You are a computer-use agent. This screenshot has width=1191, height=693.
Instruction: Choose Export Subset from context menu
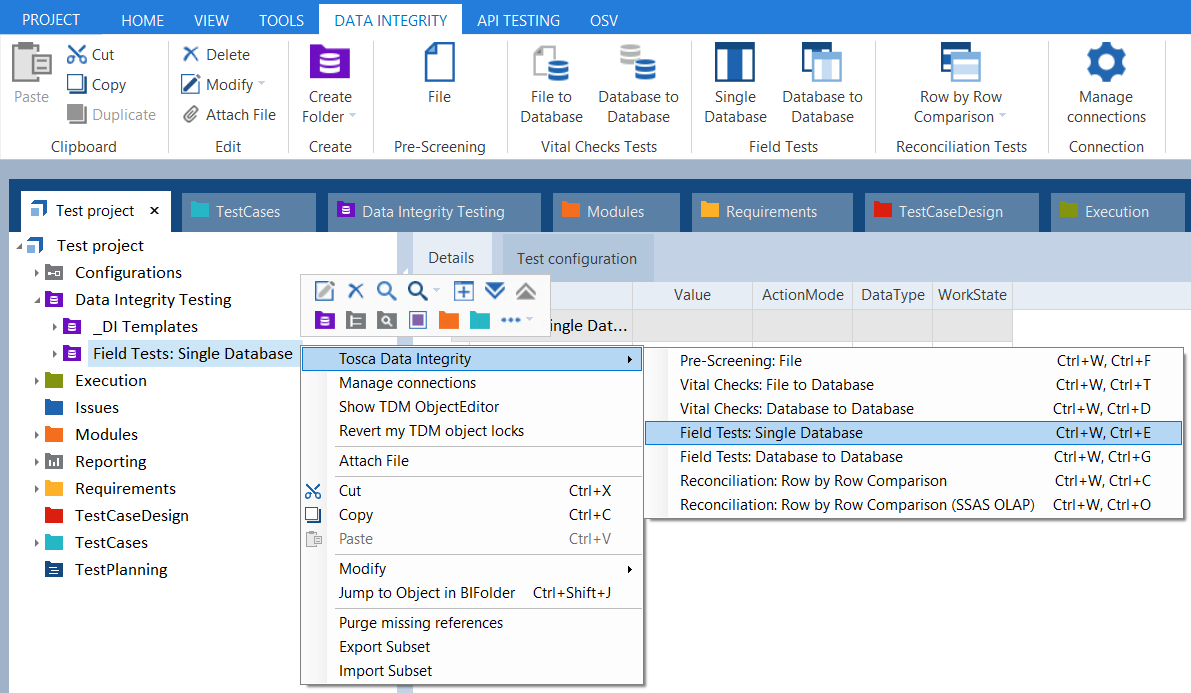click(385, 647)
